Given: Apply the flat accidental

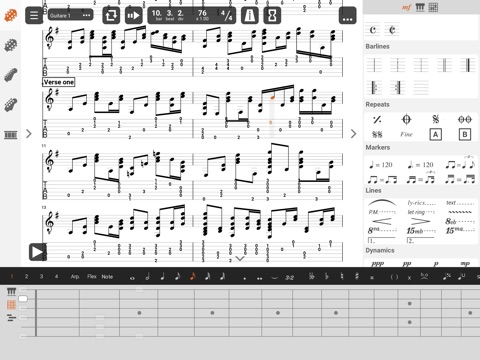Looking at the screenshot, I should click(327, 276).
